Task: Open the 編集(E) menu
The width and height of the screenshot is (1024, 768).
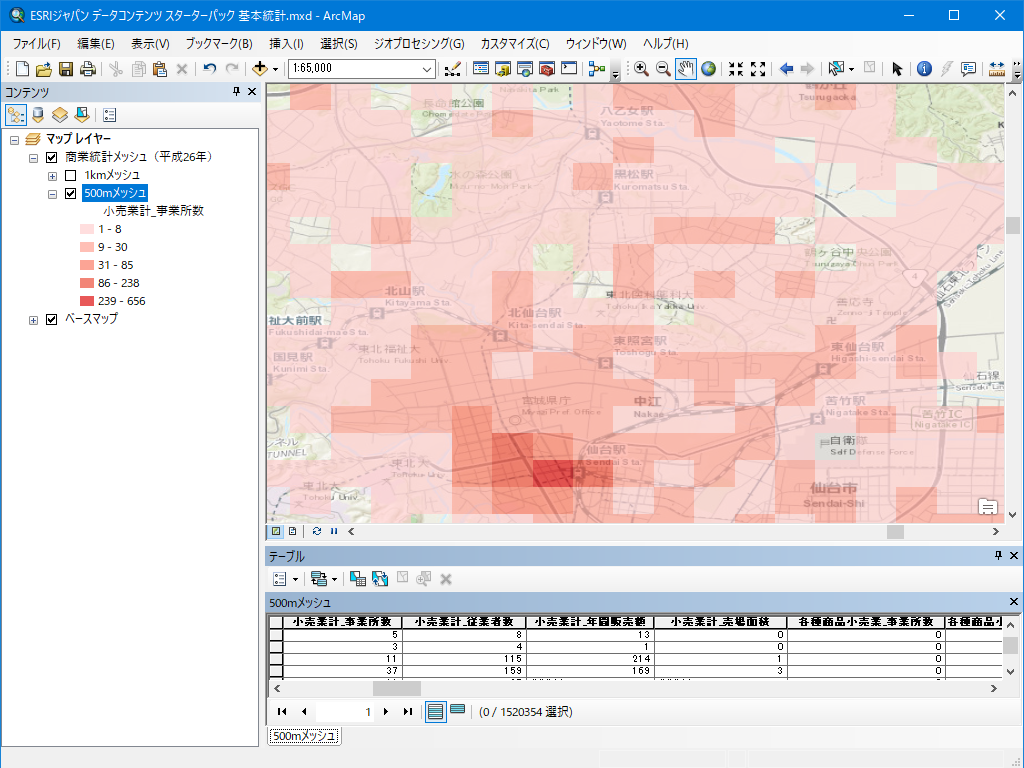Action: click(96, 44)
